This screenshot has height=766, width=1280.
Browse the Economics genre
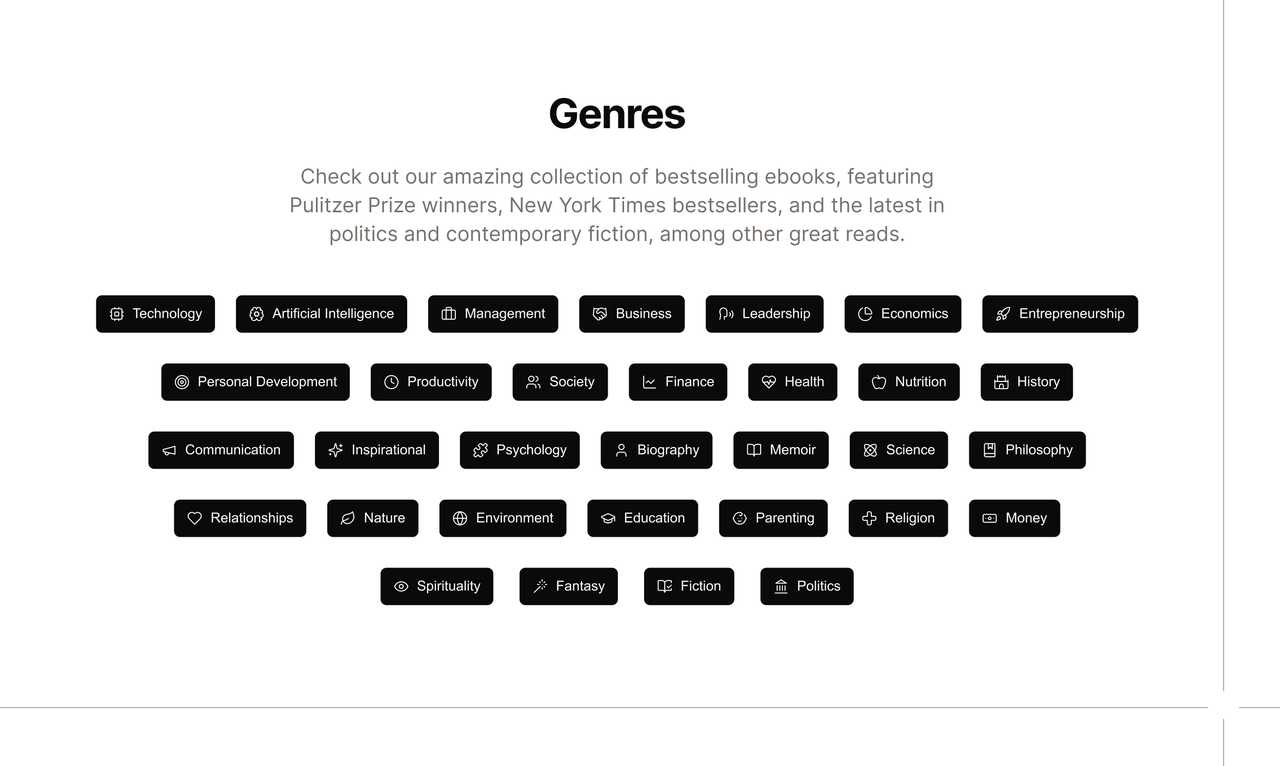[903, 314]
